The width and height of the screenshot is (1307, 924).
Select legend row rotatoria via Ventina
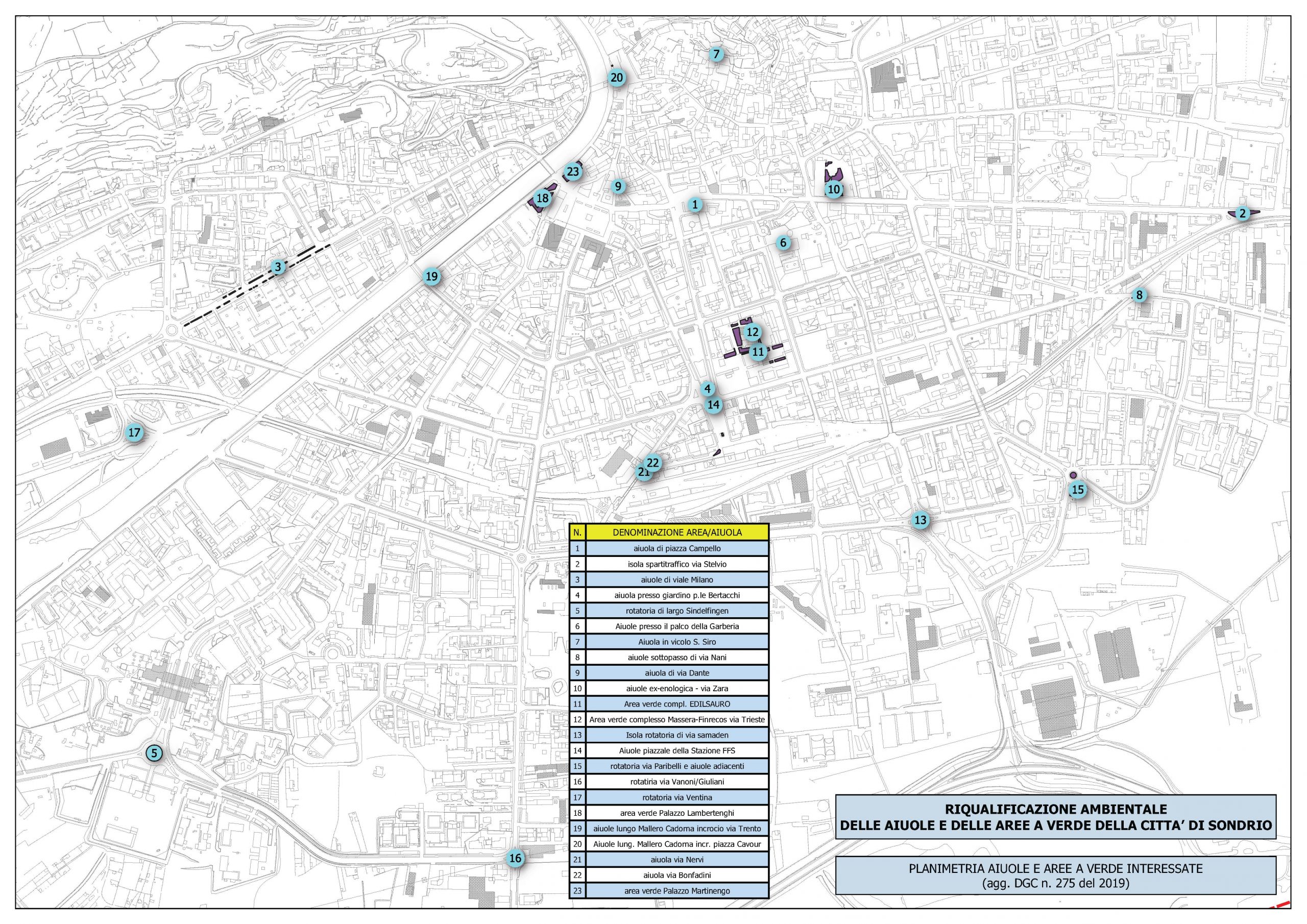pos(677,797)
